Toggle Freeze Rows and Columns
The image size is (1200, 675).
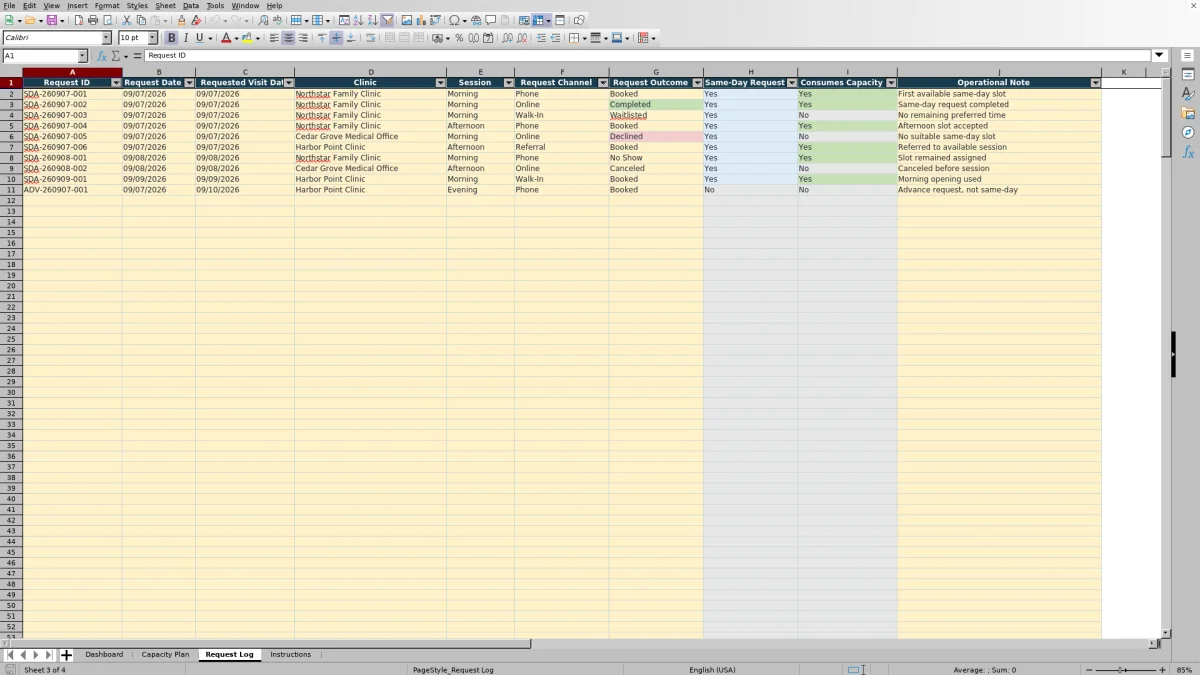tap(538, 20)
